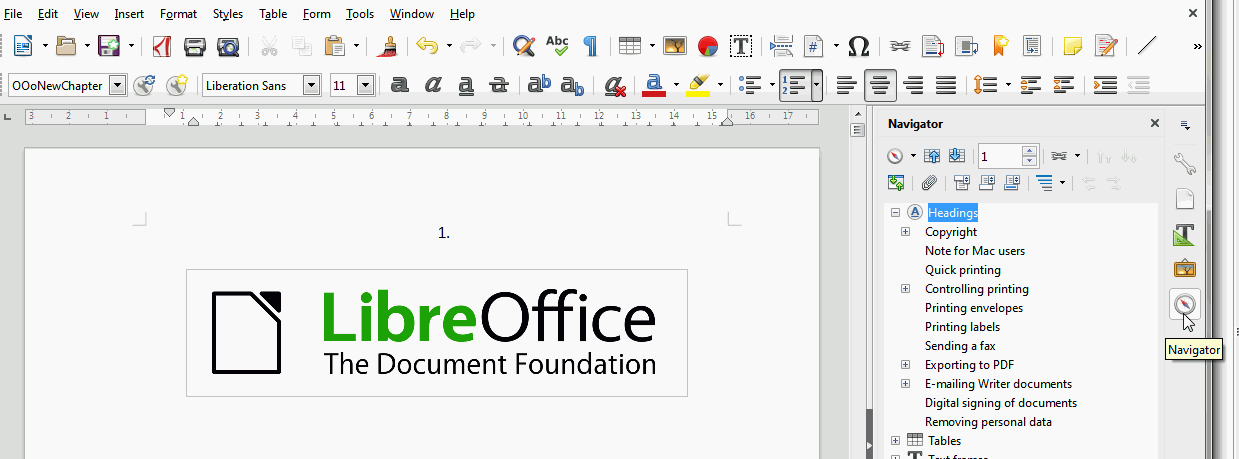Click the Save document icon
The width and height of the screenshot is (1239, 459).
coord(110,46)
